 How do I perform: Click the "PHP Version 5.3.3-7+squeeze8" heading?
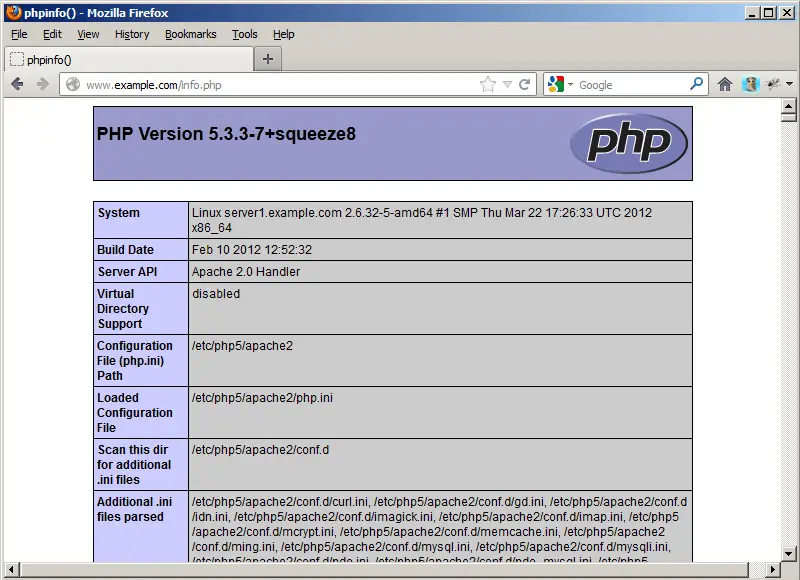pyautogui.click(x=226, y=134)
